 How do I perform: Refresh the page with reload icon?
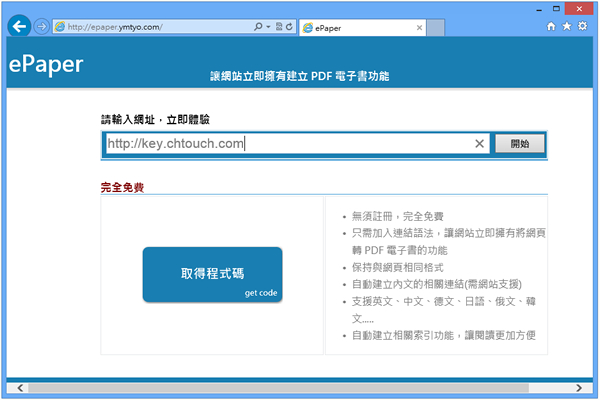tap(289, 26)
